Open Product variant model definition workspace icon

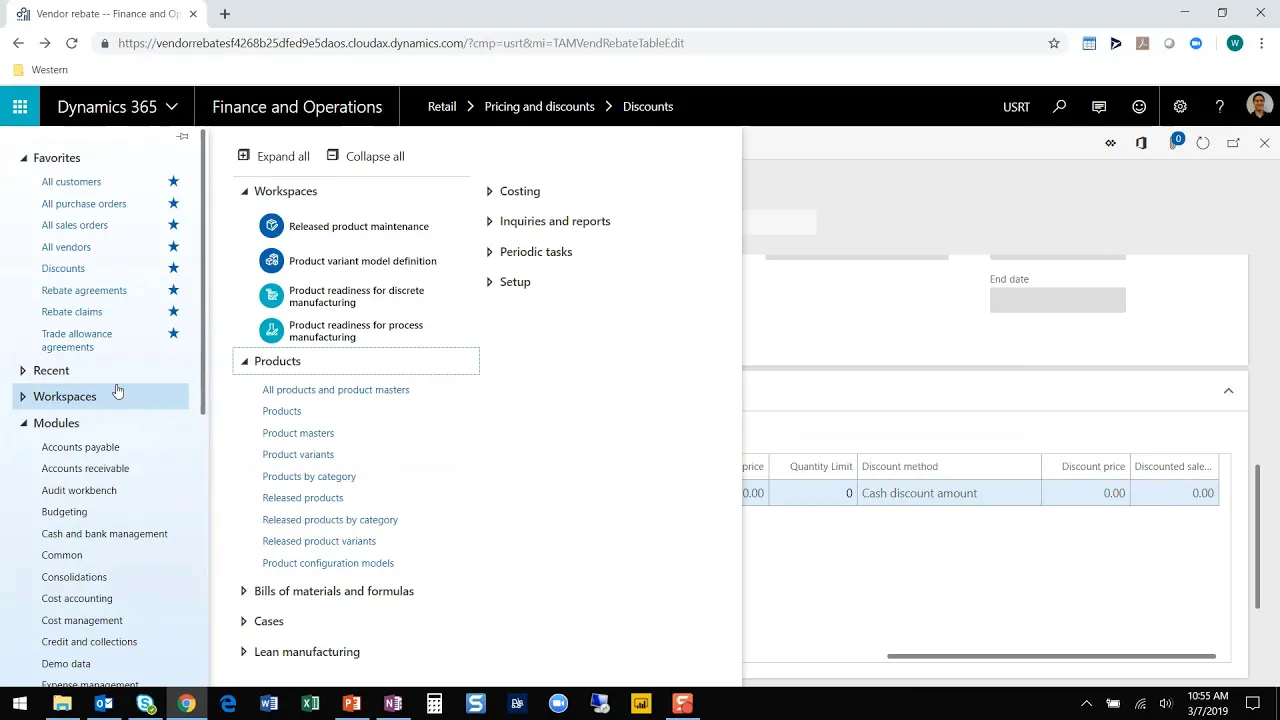click(271, 261)
